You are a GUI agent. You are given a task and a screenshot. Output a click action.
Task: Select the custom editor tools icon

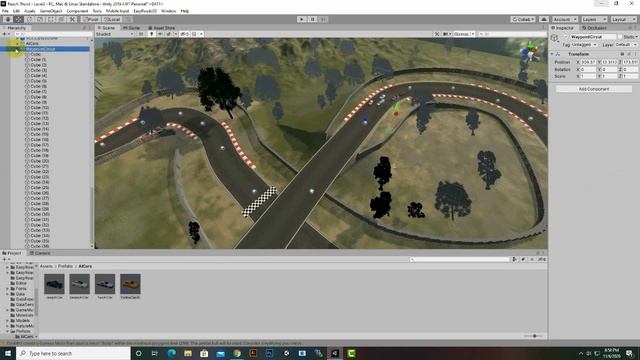(72, 19)
